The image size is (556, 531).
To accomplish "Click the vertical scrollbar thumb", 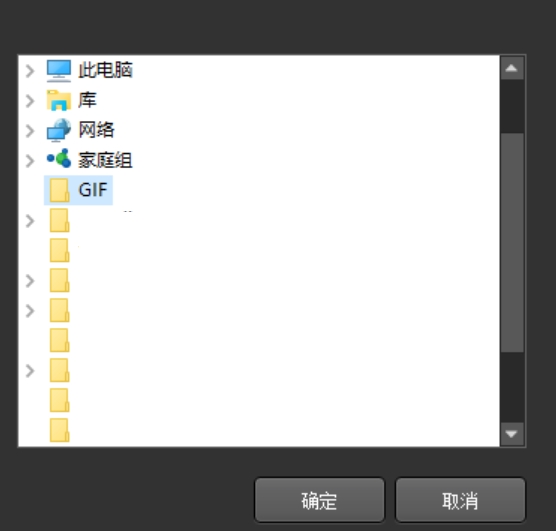I will [512, 243].
